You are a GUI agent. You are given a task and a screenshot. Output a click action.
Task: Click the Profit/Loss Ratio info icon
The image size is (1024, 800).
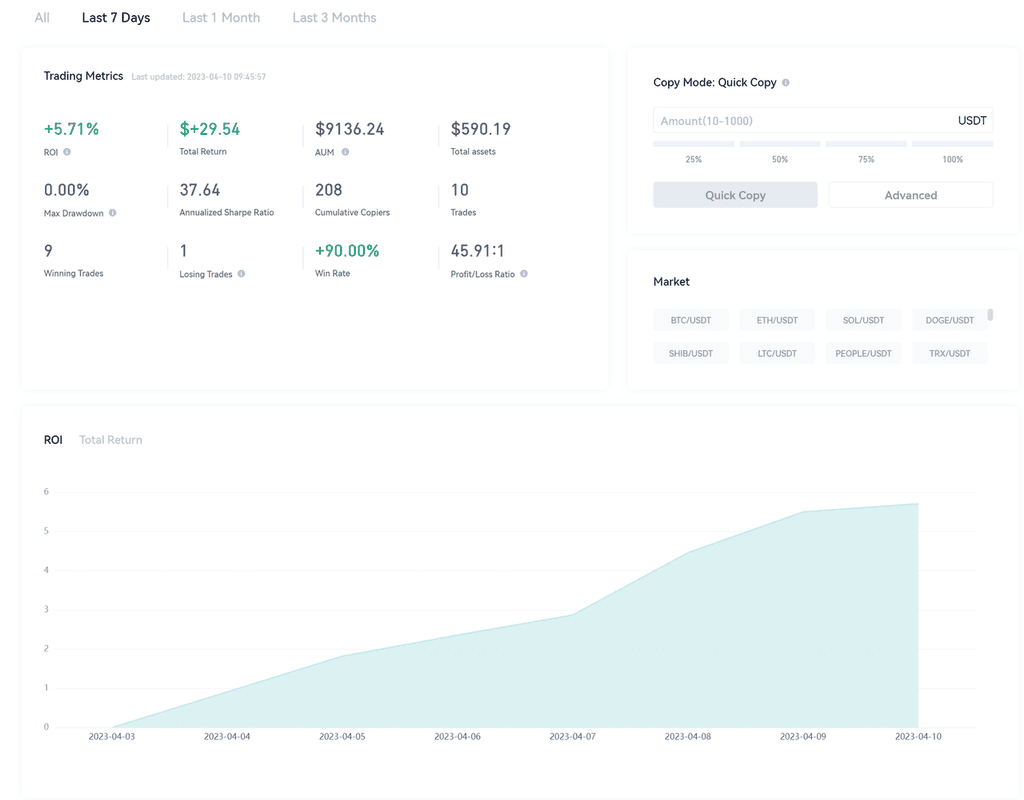point(524,274)
